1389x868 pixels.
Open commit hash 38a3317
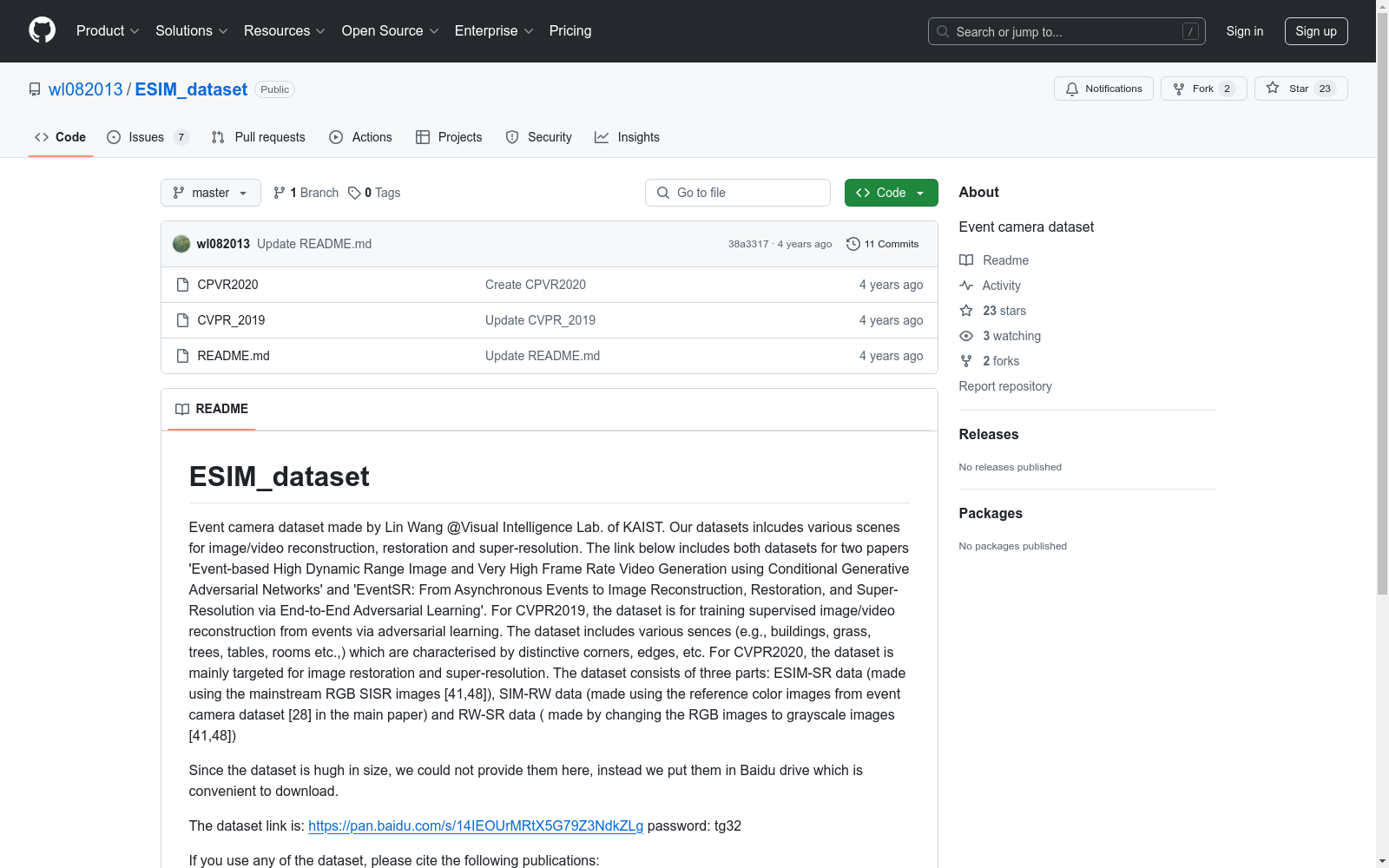pos(748,244)
